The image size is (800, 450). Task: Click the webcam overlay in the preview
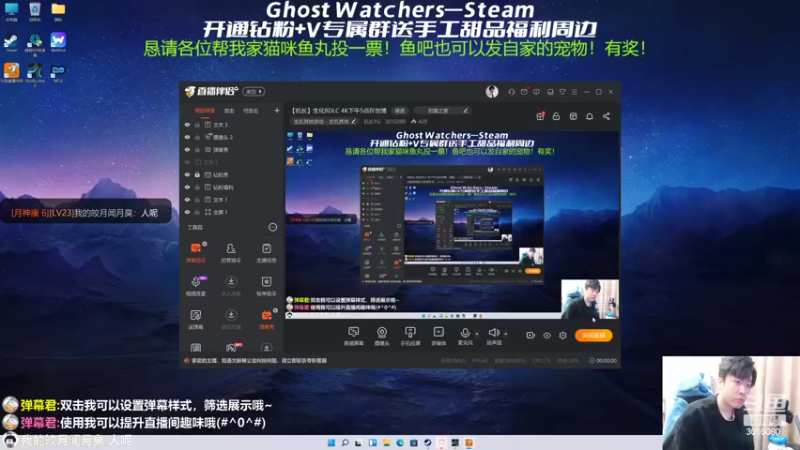point(590,299)
